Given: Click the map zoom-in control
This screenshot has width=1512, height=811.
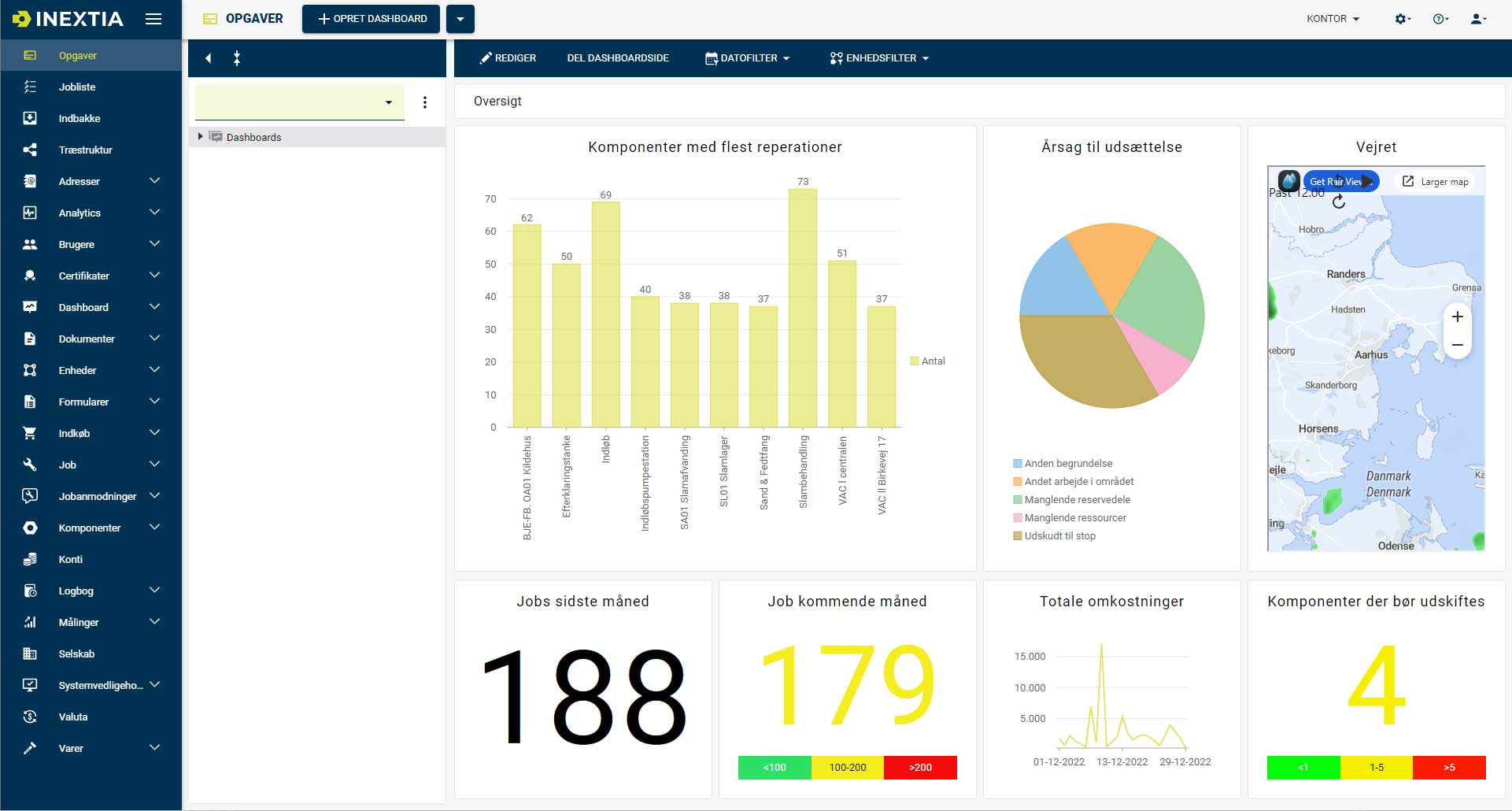Looking at the screenshot, I should point(1458,317).
